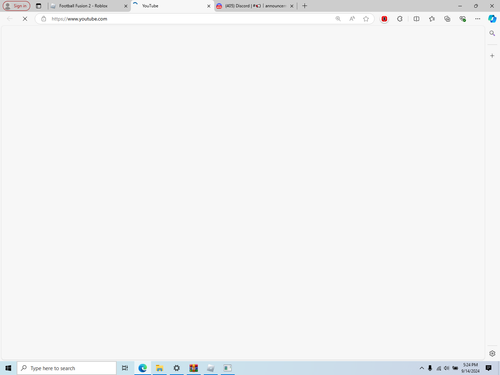Open File Explorer from taskbar
Image resolution: width=500 pixels, height=375 pixels.
[x=160, y=368]
